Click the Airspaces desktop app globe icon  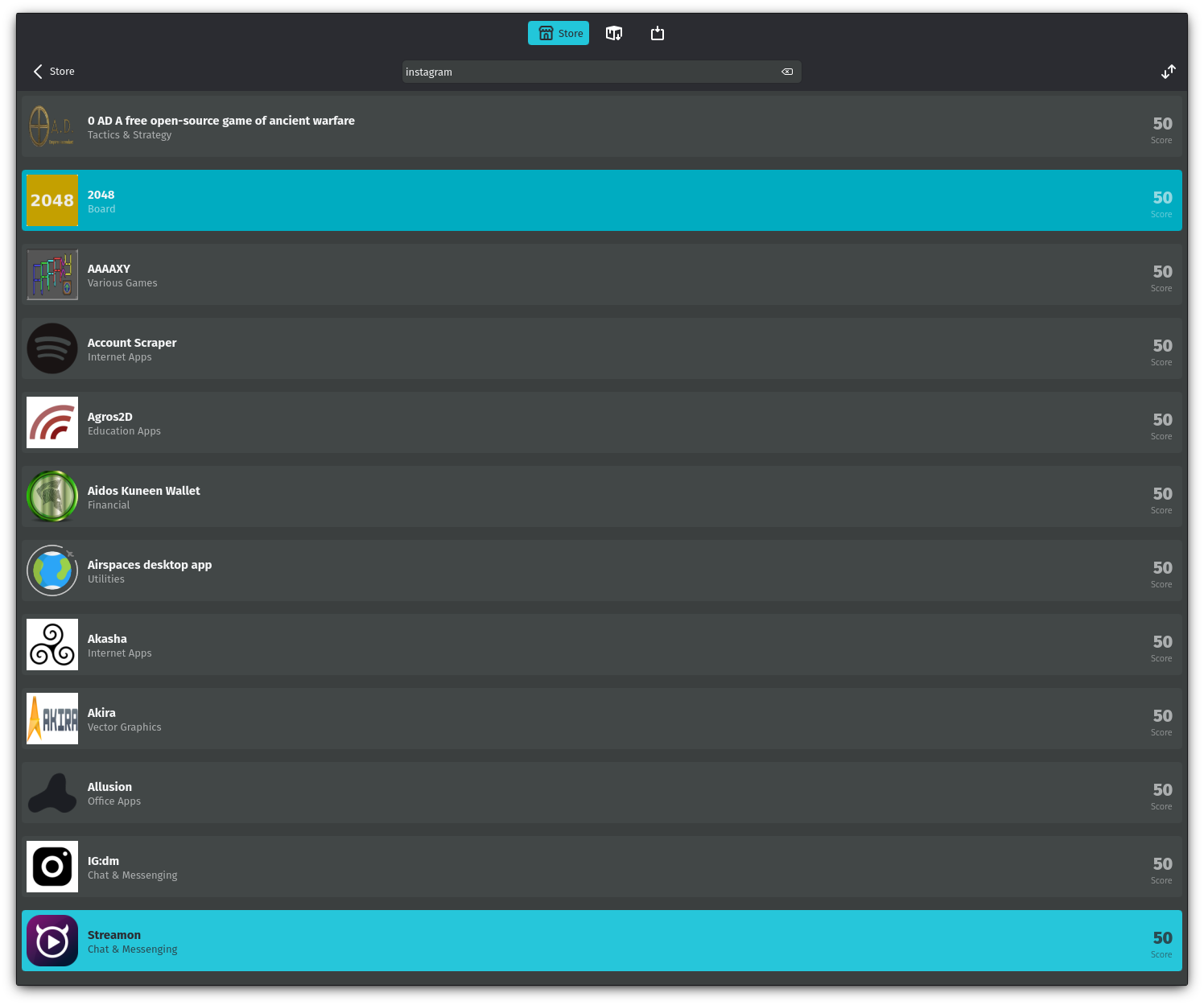52,570
